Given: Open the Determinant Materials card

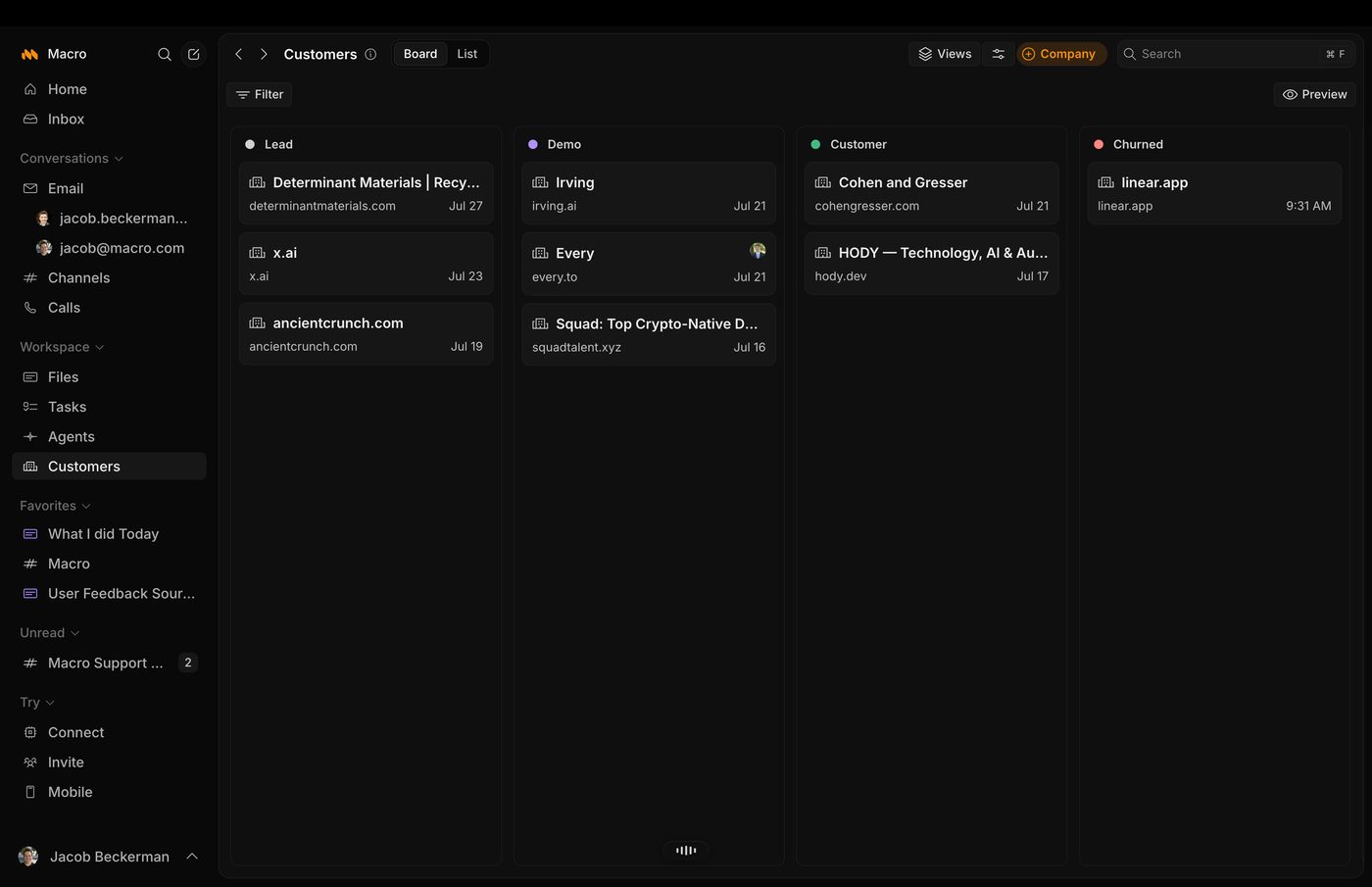Looking at the screenshot, I should pos(366,193).
